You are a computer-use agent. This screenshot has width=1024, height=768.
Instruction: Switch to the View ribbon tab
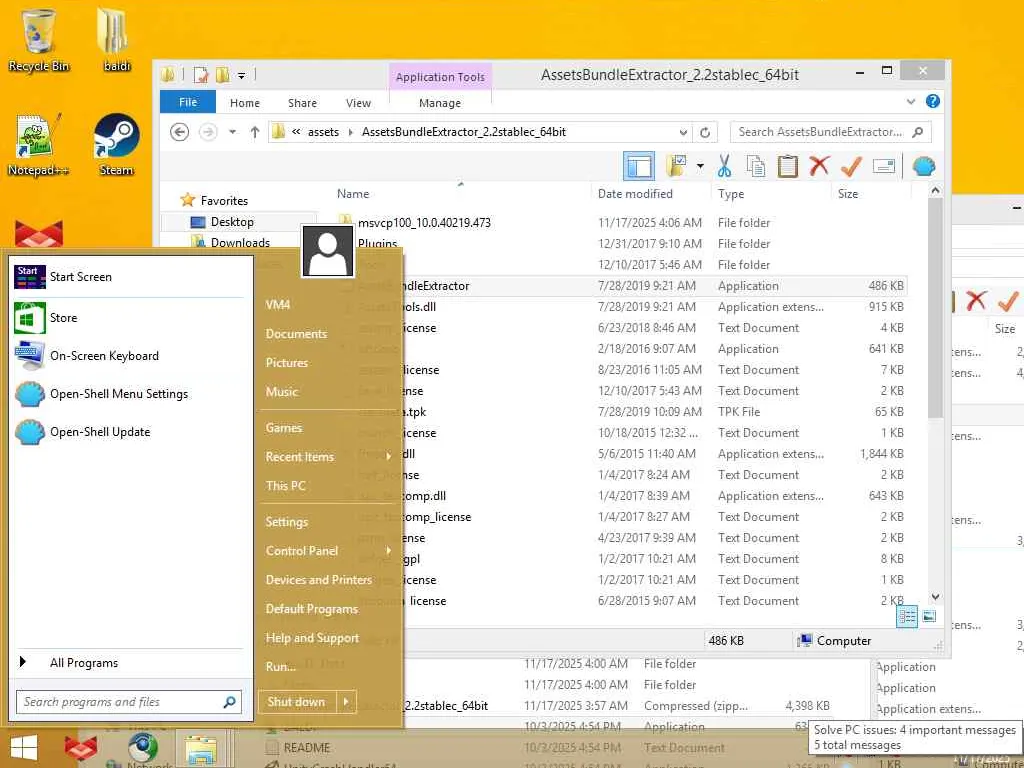(358, 103)
